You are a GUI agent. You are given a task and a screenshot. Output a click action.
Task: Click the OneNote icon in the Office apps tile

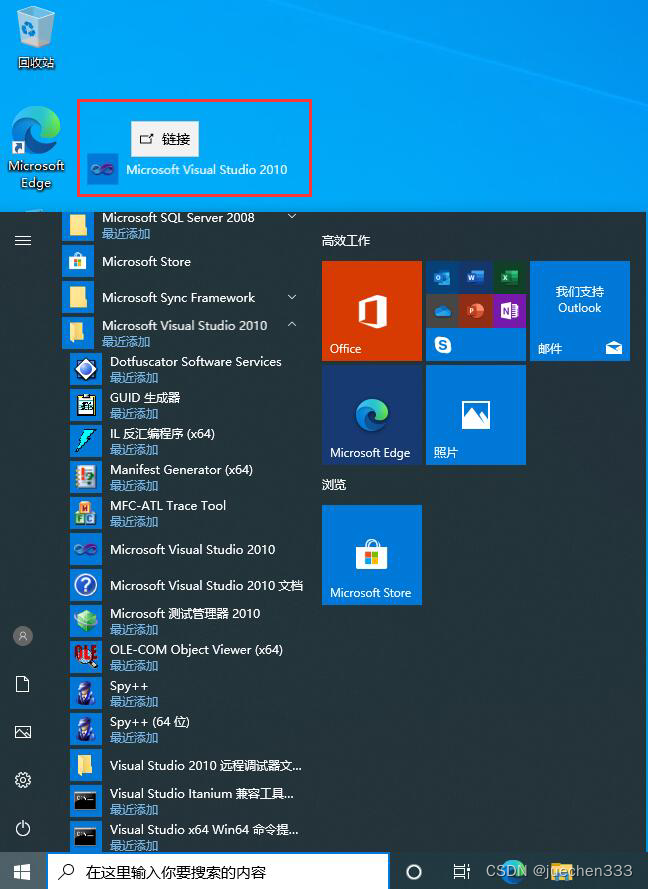coord(509,311)
